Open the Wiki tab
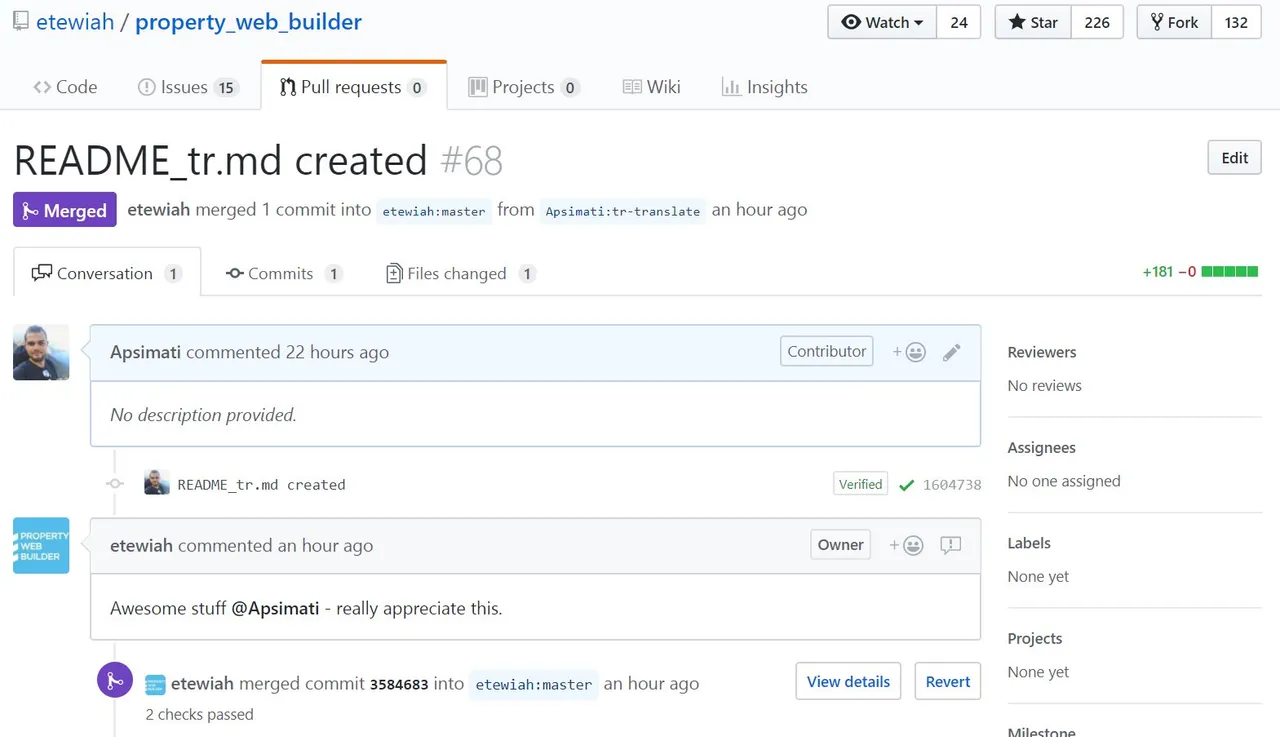The height and width of the screenshot is (737, 1280). click(x=651, y=87)
